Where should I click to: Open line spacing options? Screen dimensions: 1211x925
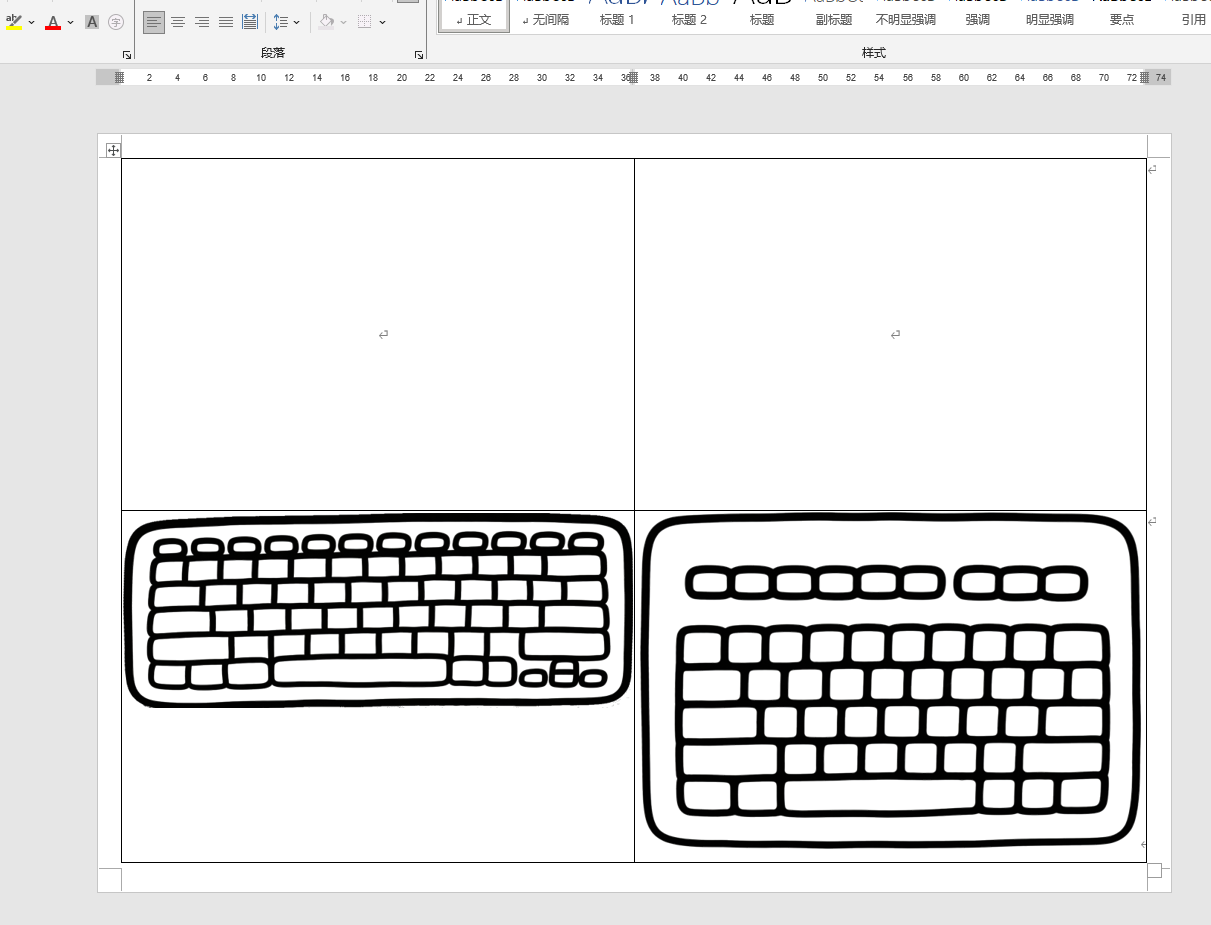click(286, 22)
